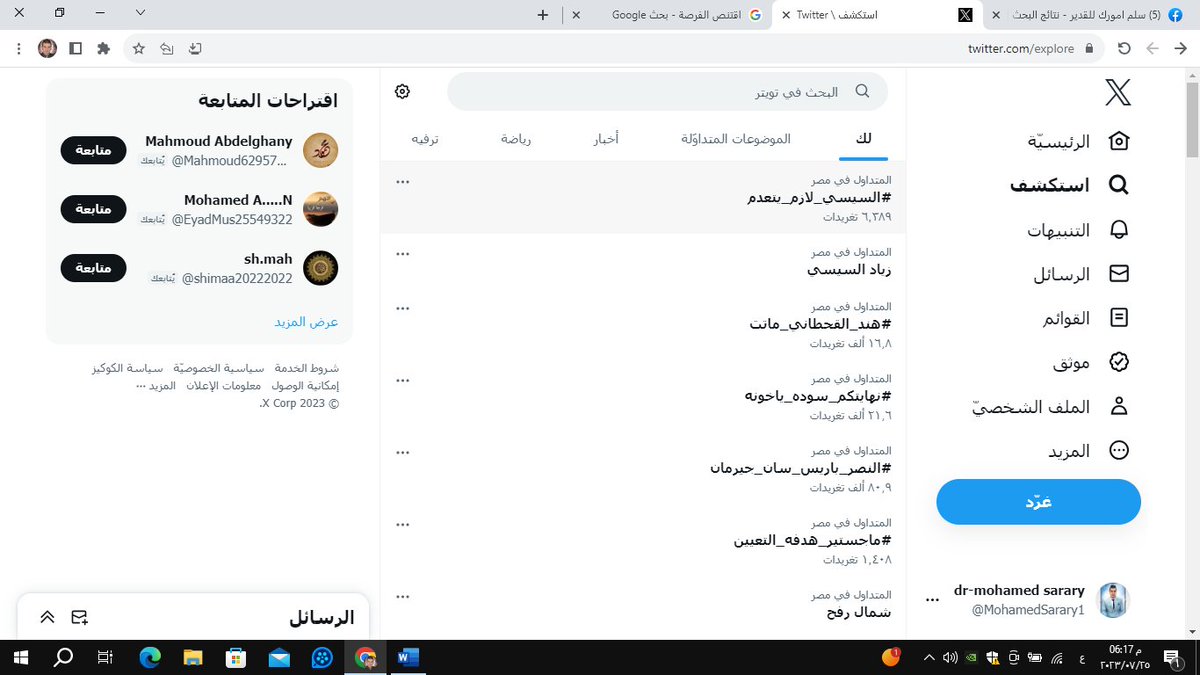This screenshot has width=1200, height=675.
Task: Open trending hashtag #النصر_باريس_سان_جيرمان
Action: [x=800, y=468]
